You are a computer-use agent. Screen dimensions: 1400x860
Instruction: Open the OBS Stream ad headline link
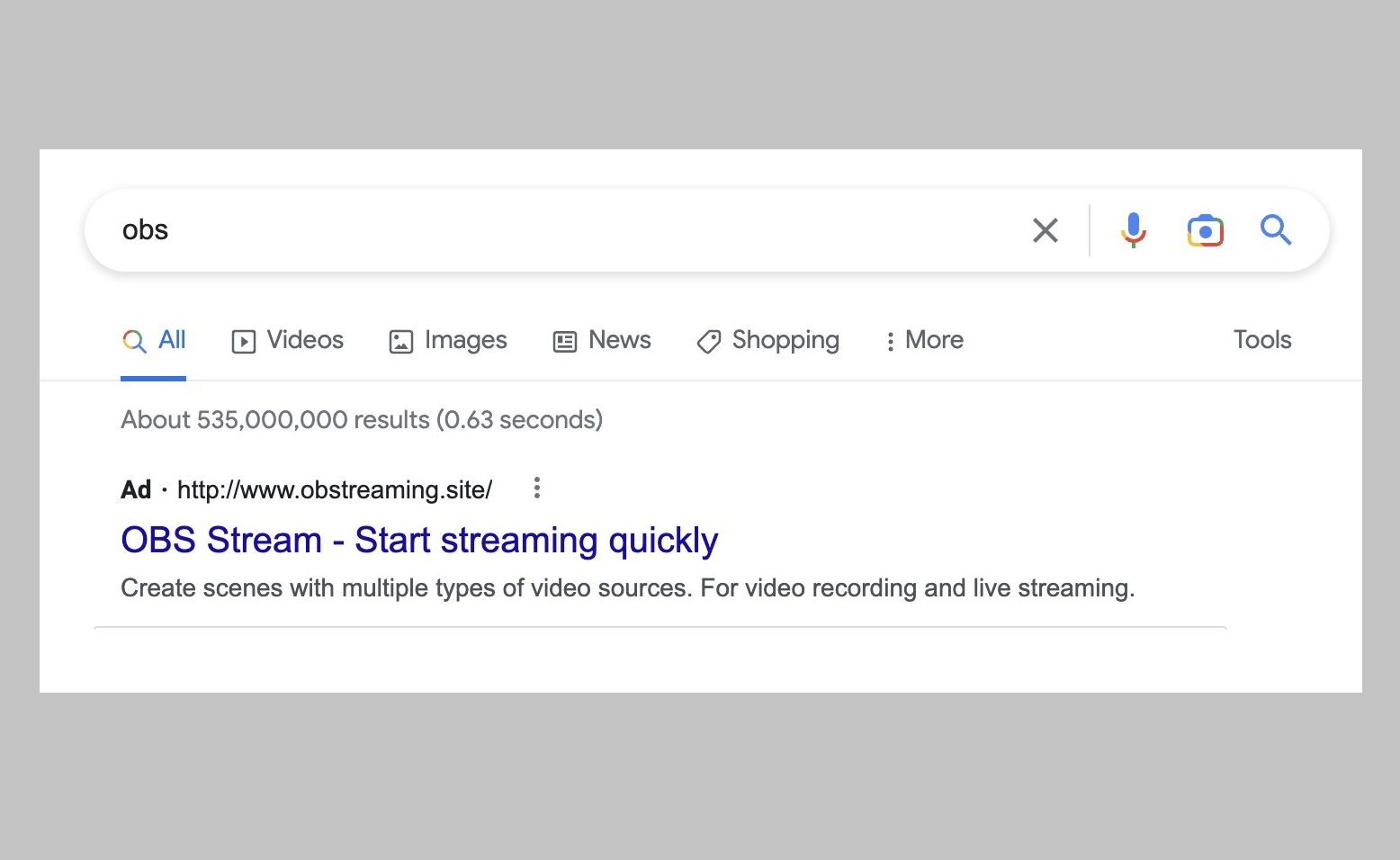coord(419,540)
